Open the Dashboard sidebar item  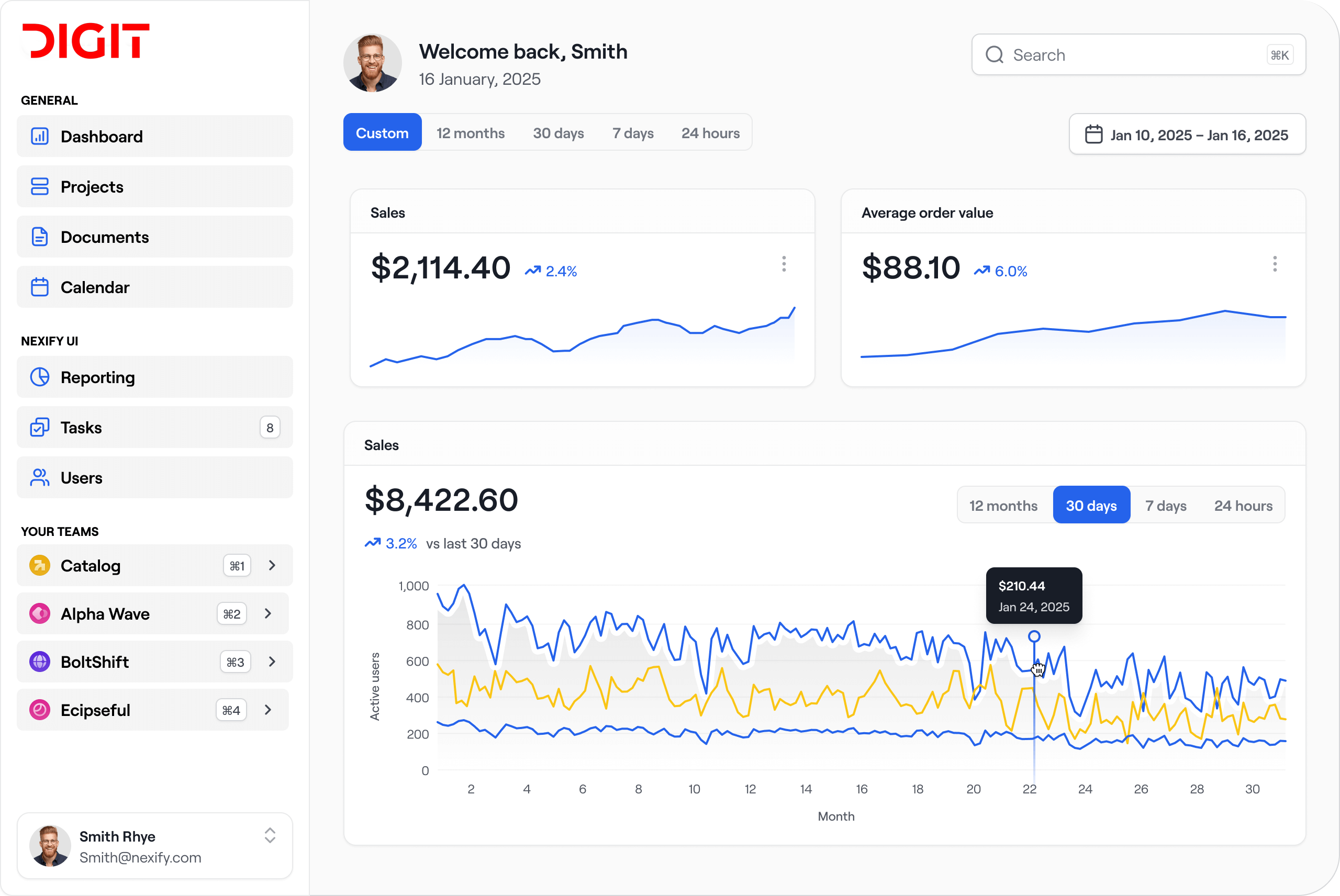155,137
